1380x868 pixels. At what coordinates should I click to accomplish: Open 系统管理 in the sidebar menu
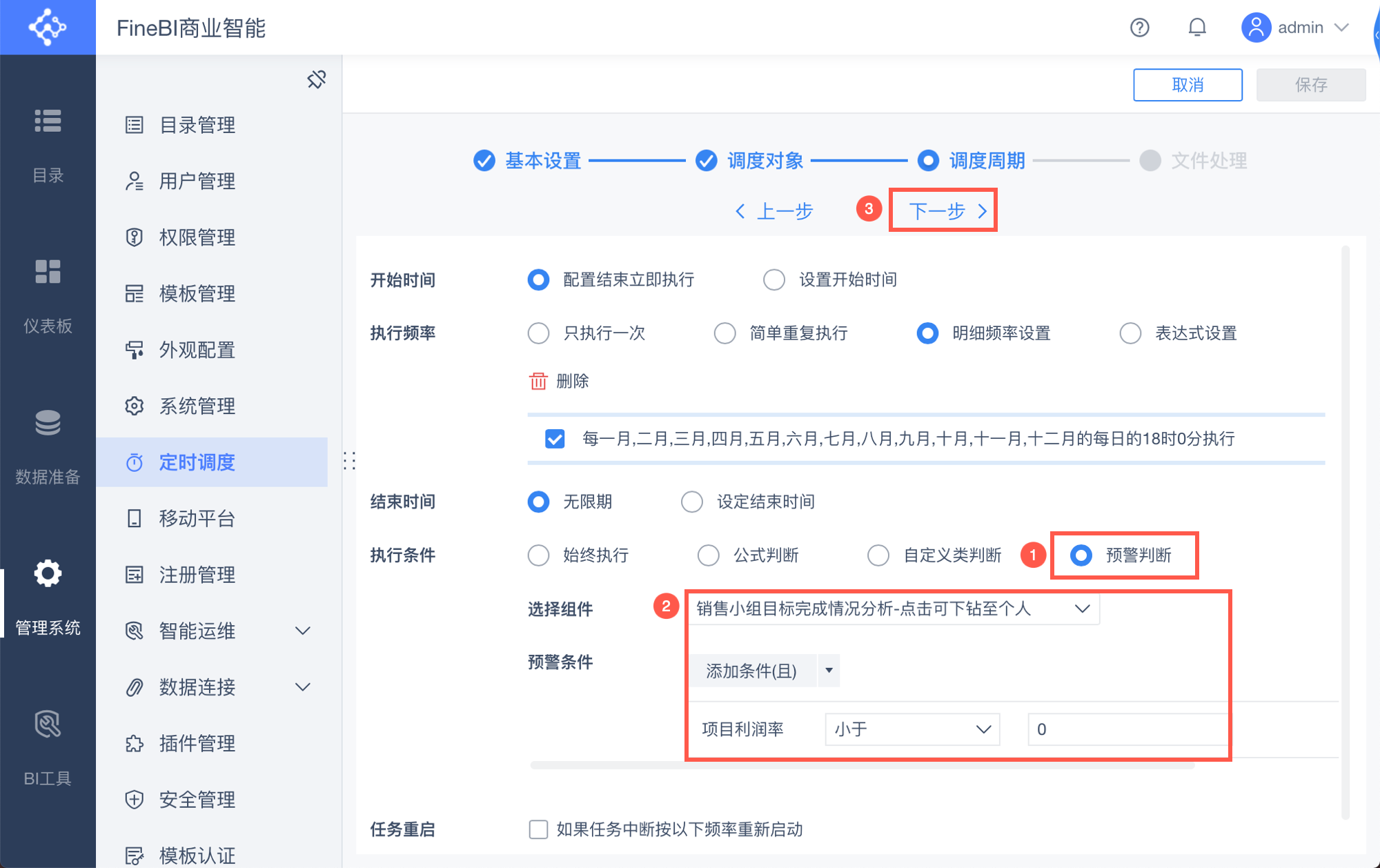[x=197, y=406]
